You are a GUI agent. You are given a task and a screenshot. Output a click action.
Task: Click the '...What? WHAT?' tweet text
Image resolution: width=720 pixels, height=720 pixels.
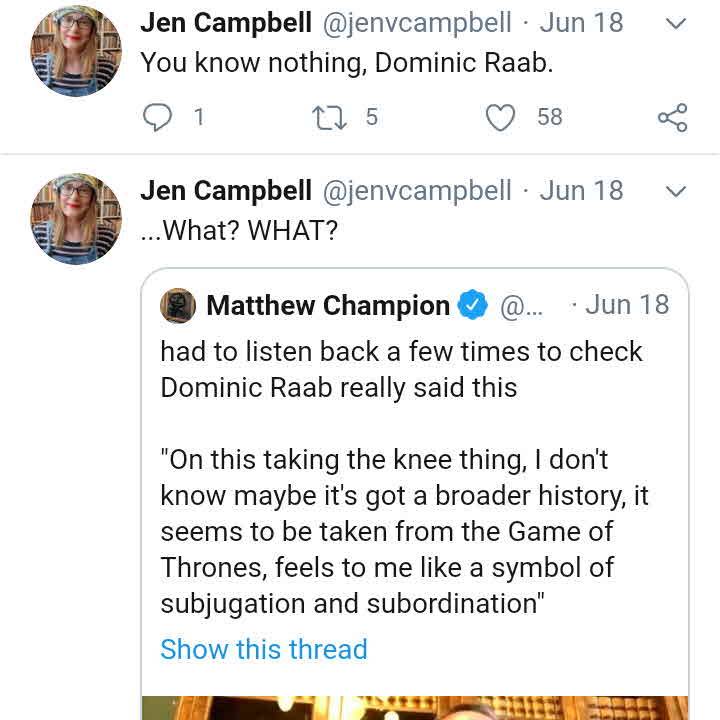(239, 230)
